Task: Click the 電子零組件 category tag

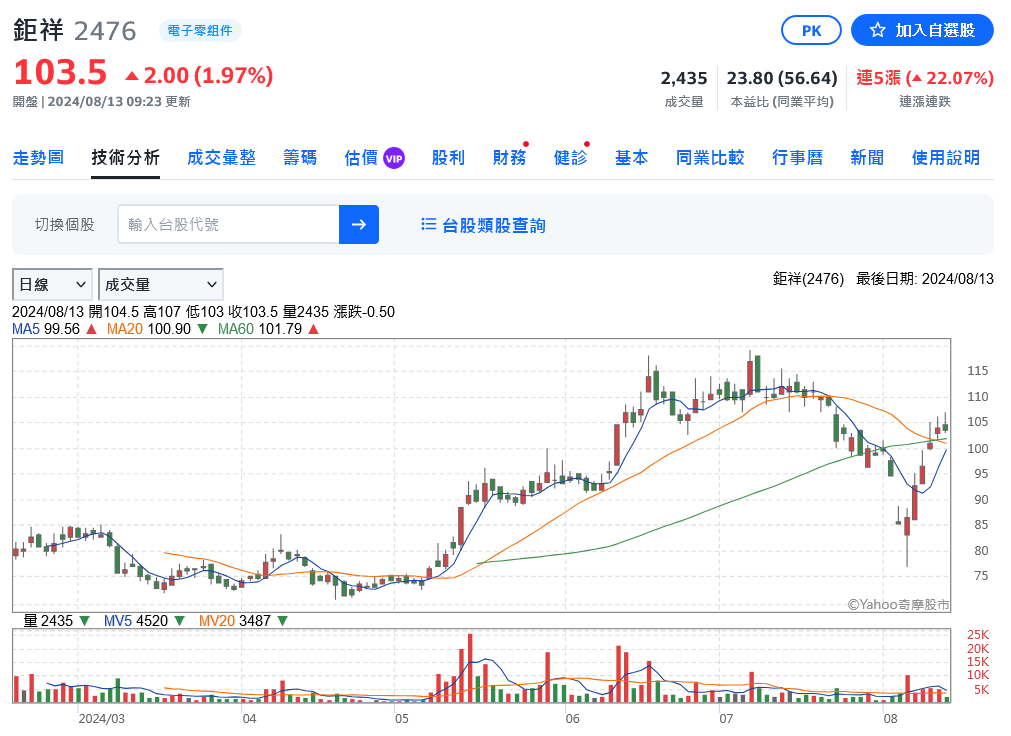Action: pos(199,31)
